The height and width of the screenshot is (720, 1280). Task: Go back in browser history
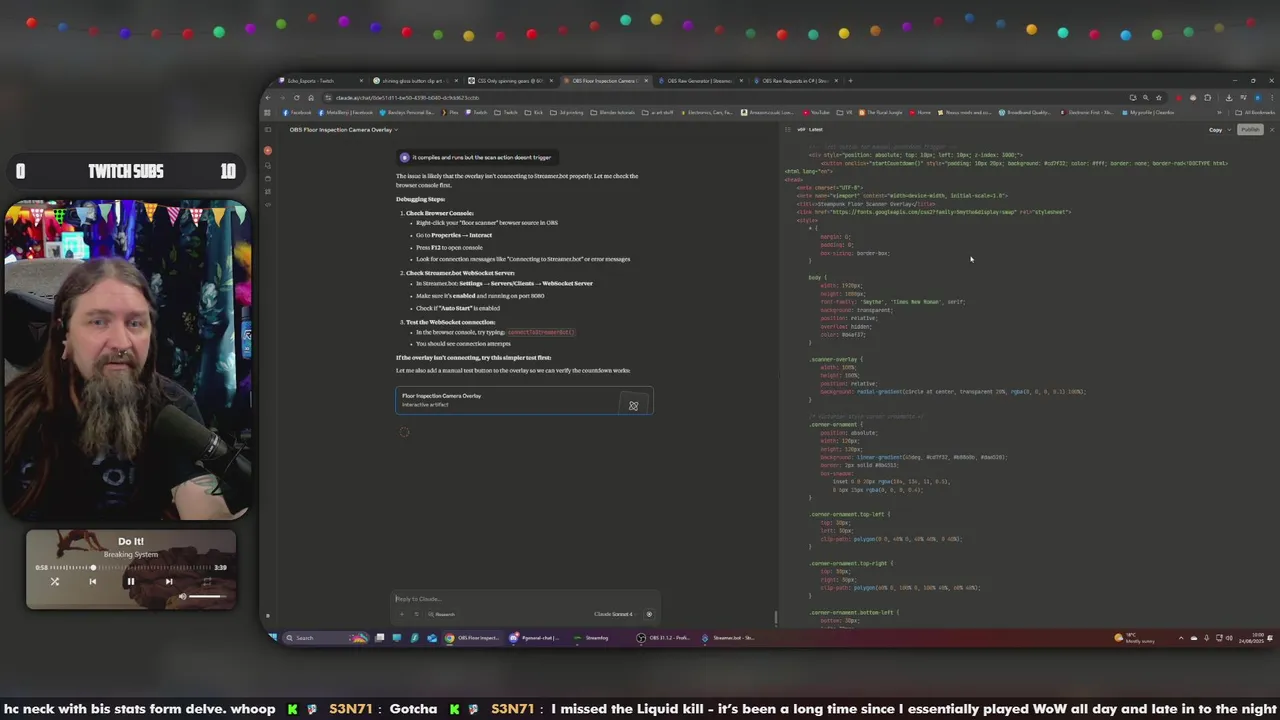[268, 97]
